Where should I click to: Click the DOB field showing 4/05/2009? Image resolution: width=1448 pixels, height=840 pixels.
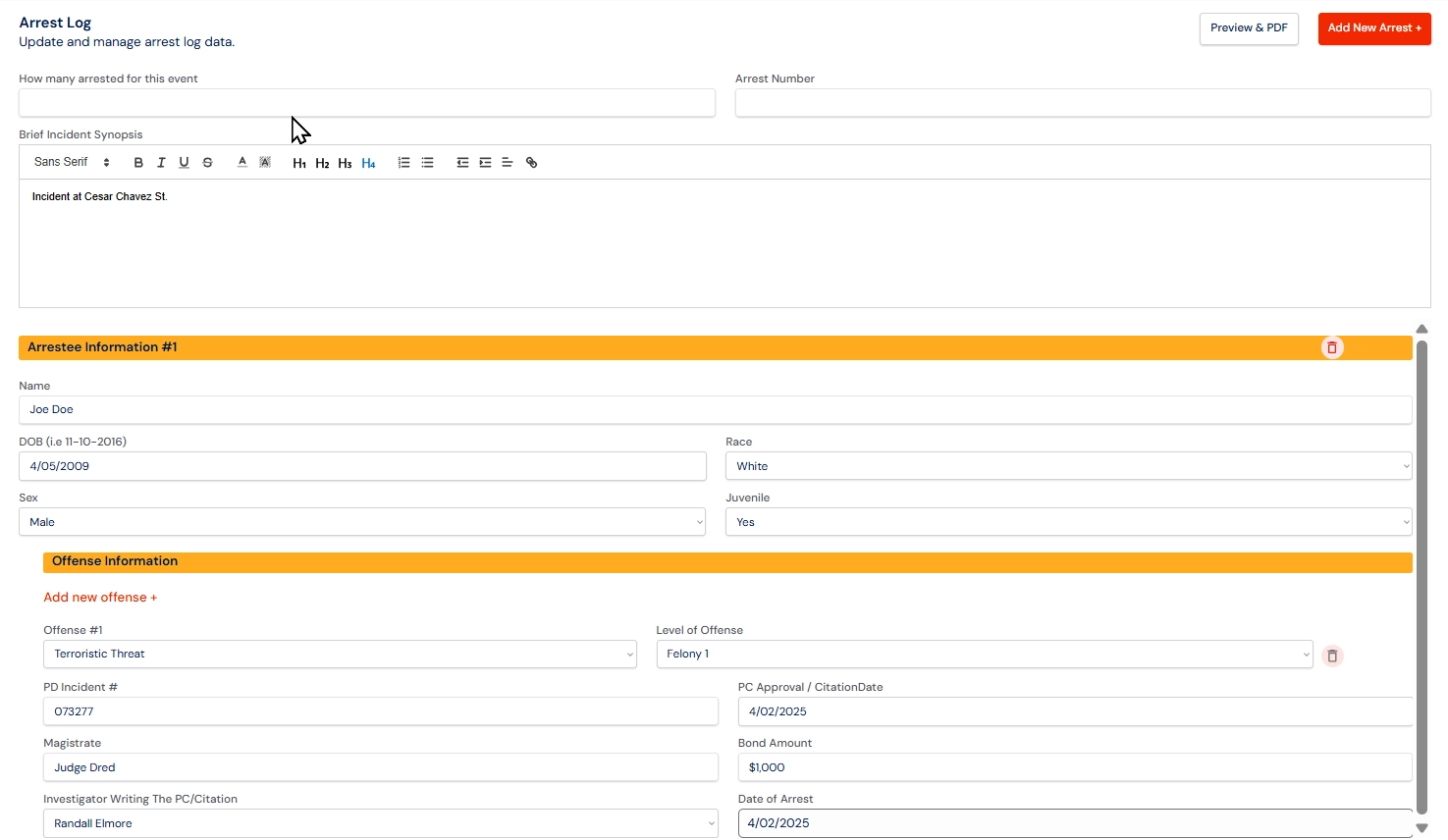pos(362,466)
